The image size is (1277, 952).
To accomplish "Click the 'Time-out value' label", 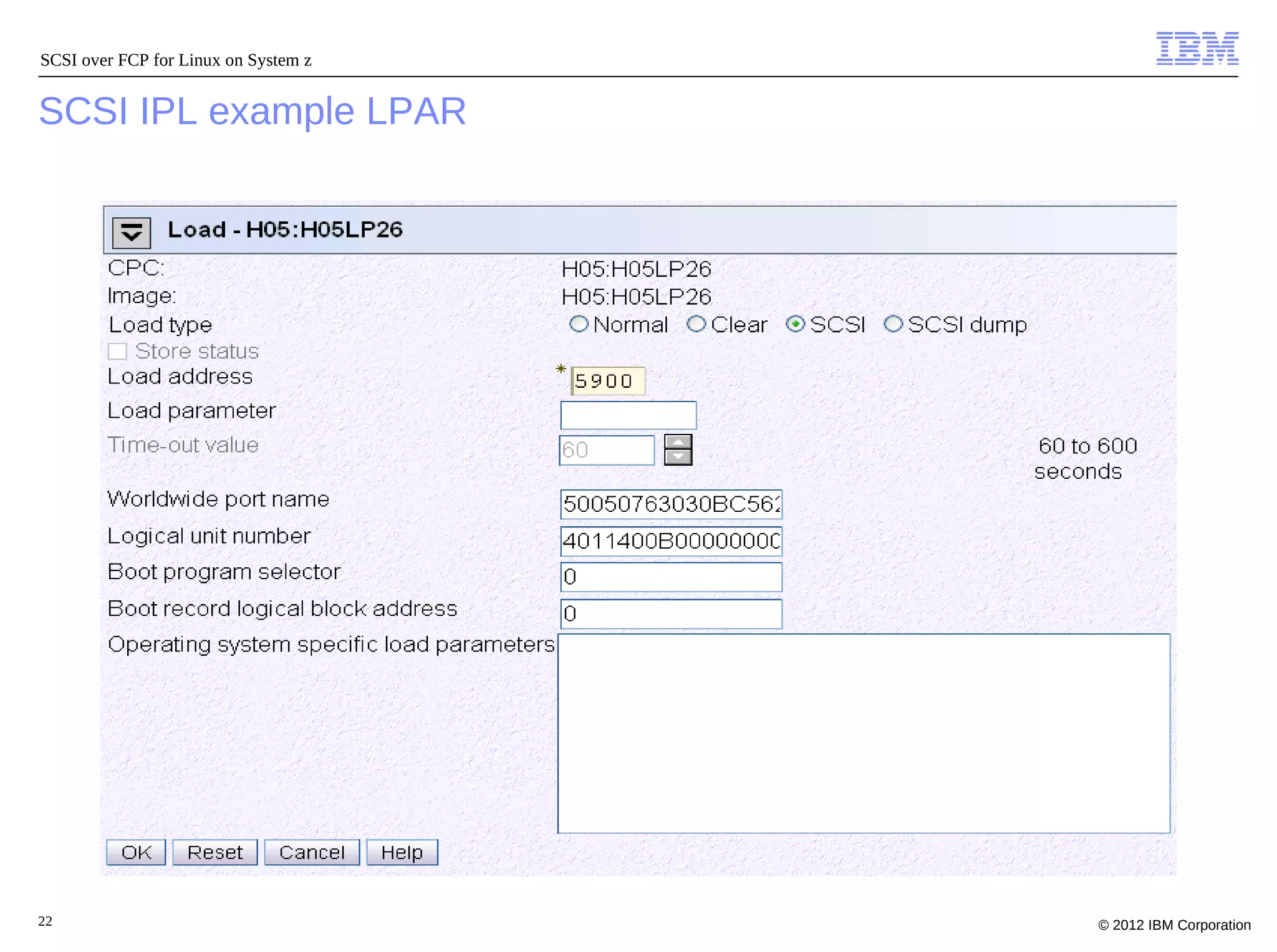I will pos(183,445).
